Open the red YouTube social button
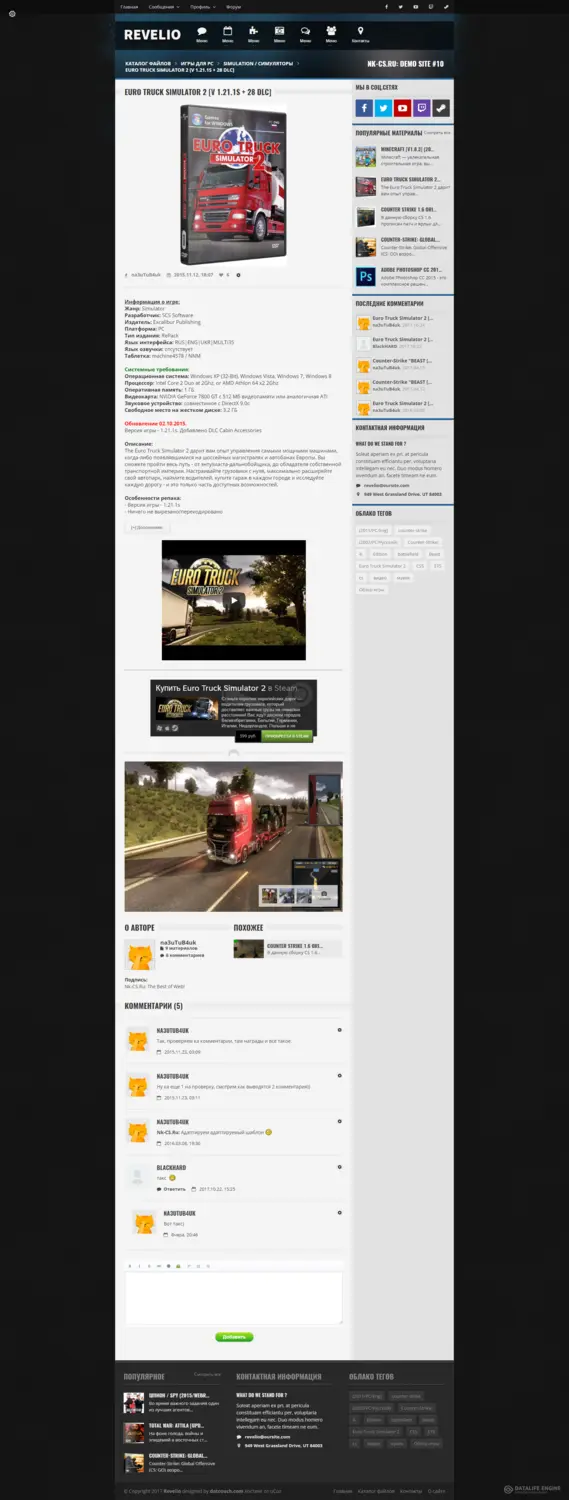Image resolution: width=569 pixels, height=1500 pixels. 402,108
